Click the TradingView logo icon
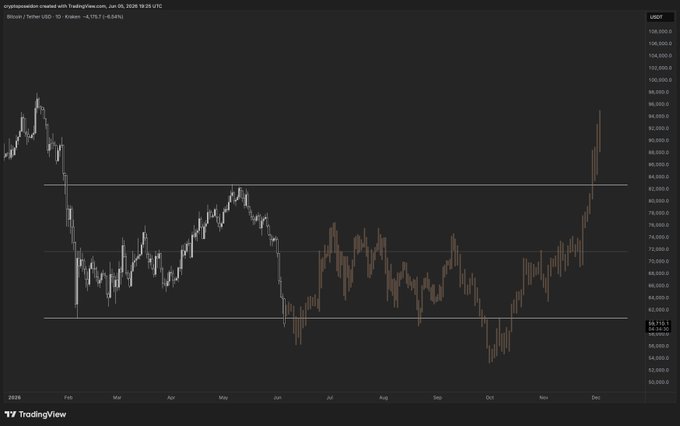The width and height of the screenshot is (680, 426). (10, 414)
